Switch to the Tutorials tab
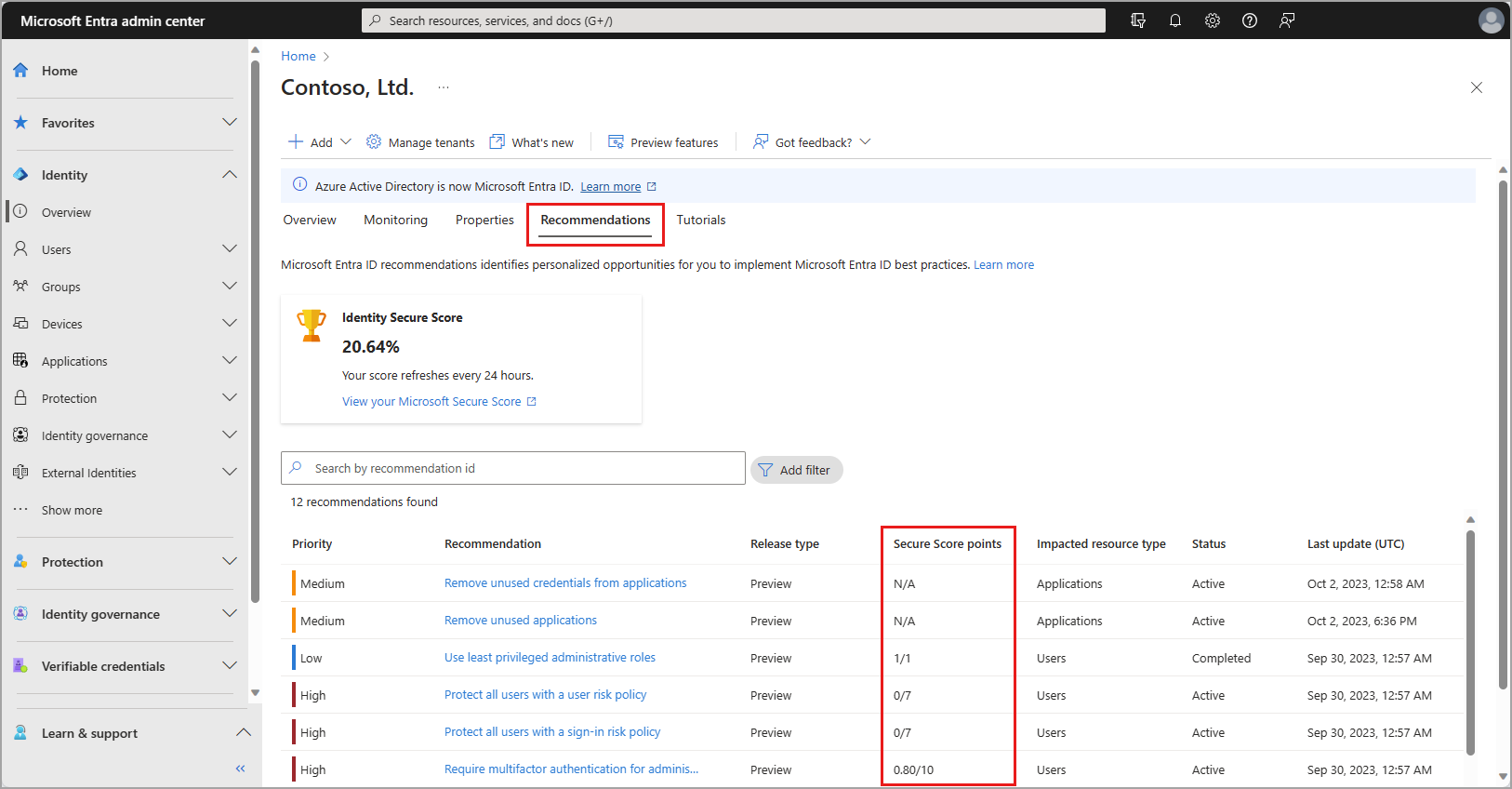Image resolution: width=1512 pixels, height=789 pixels. (701, 221)
